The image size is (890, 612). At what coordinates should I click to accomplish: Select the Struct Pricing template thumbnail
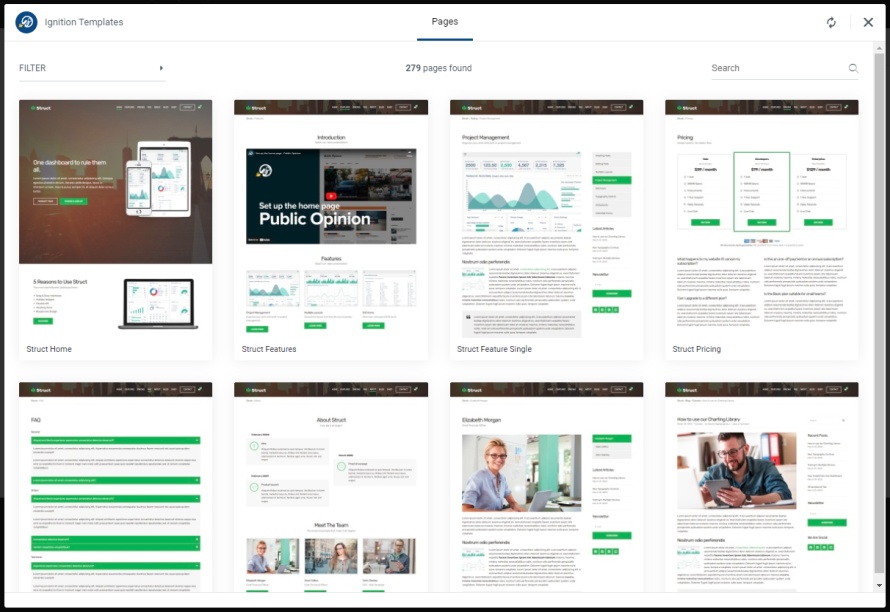[x=762, y=220]
